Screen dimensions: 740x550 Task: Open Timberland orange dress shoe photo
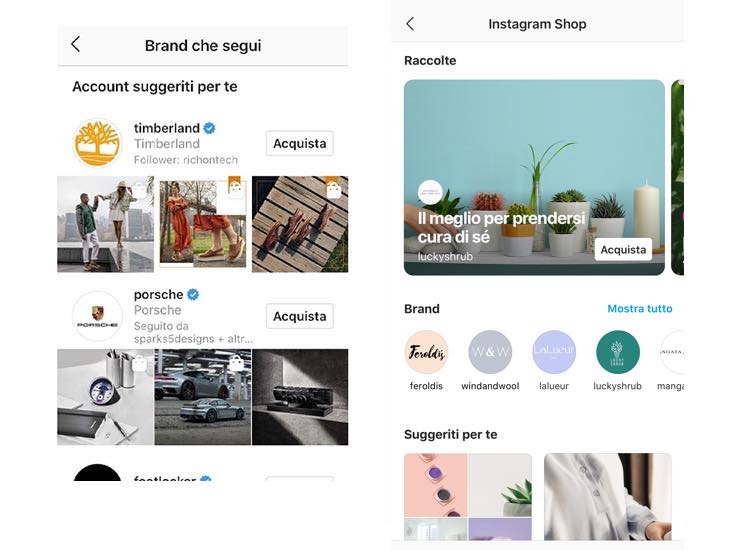(203, 224)
